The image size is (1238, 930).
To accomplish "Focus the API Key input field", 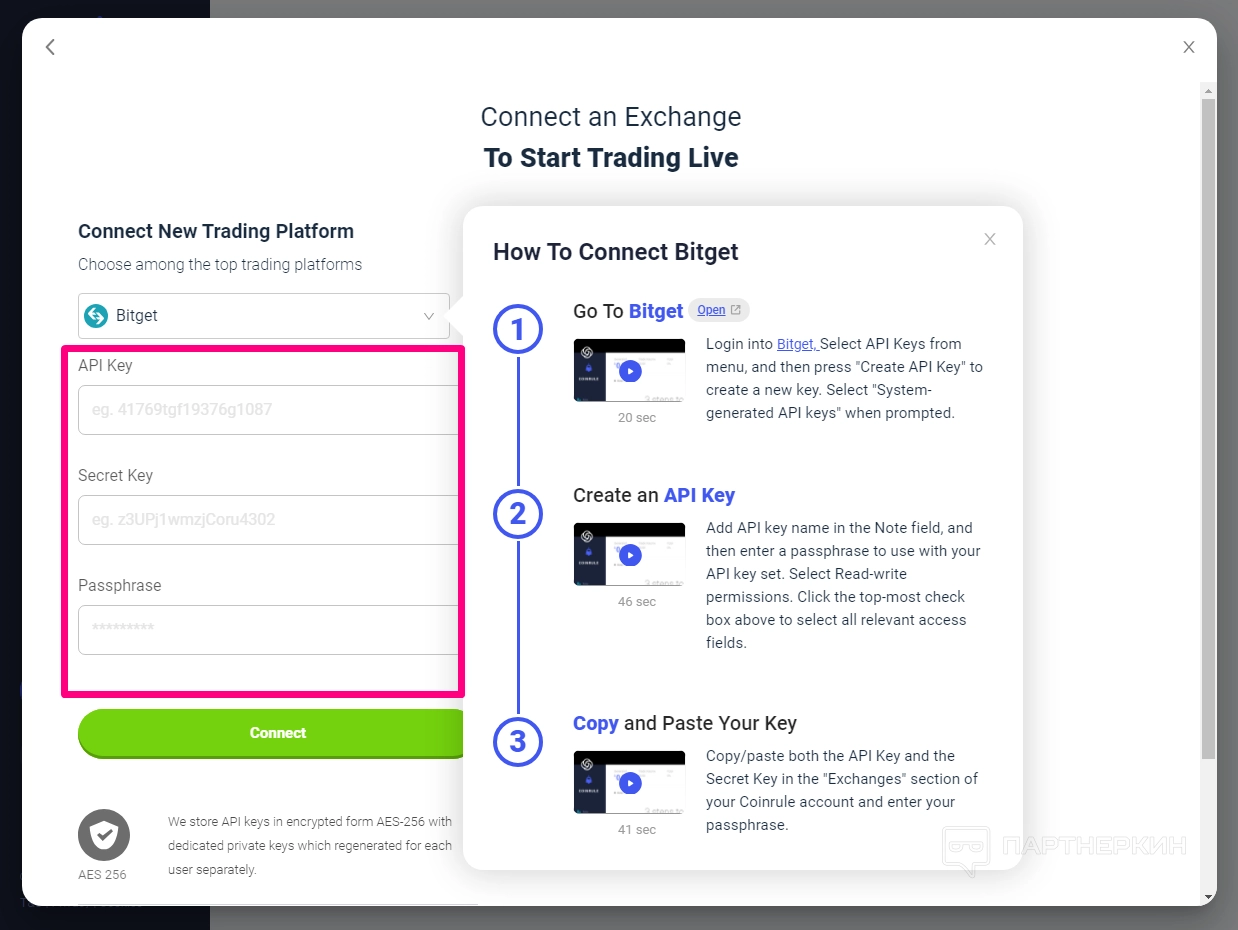I will [268, 410].
